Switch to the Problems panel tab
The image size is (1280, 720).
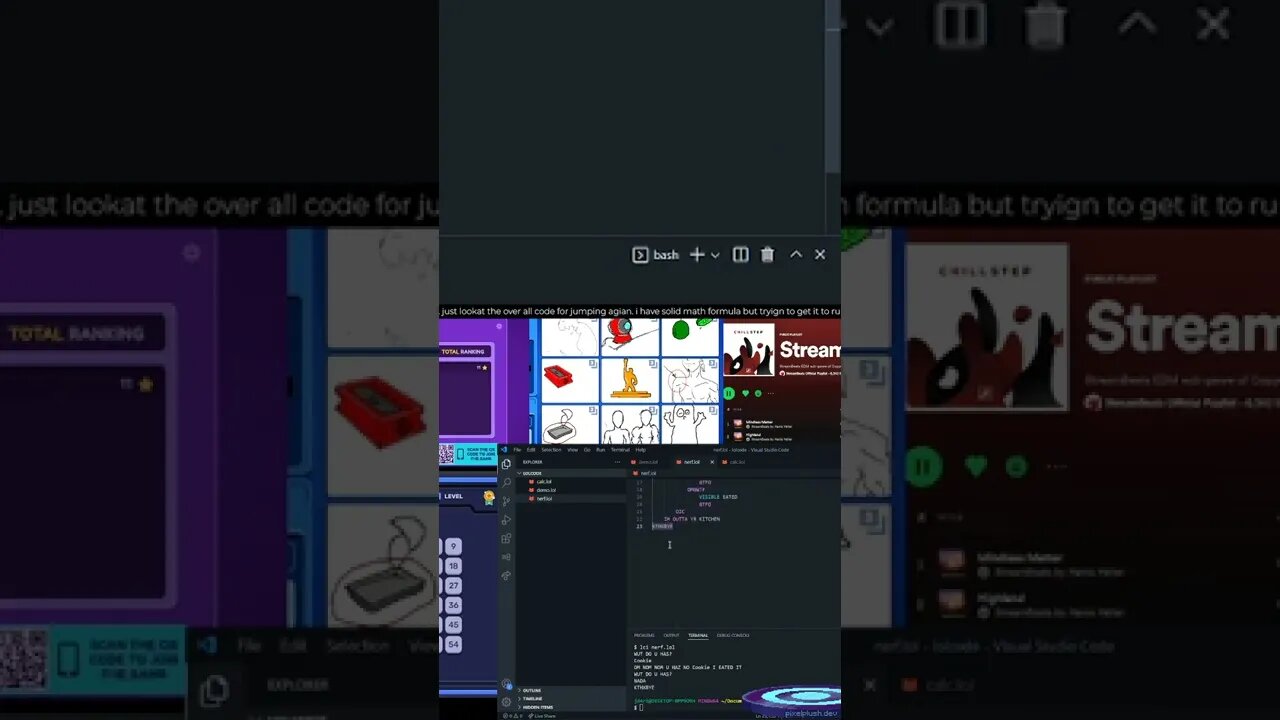(644, 635)
